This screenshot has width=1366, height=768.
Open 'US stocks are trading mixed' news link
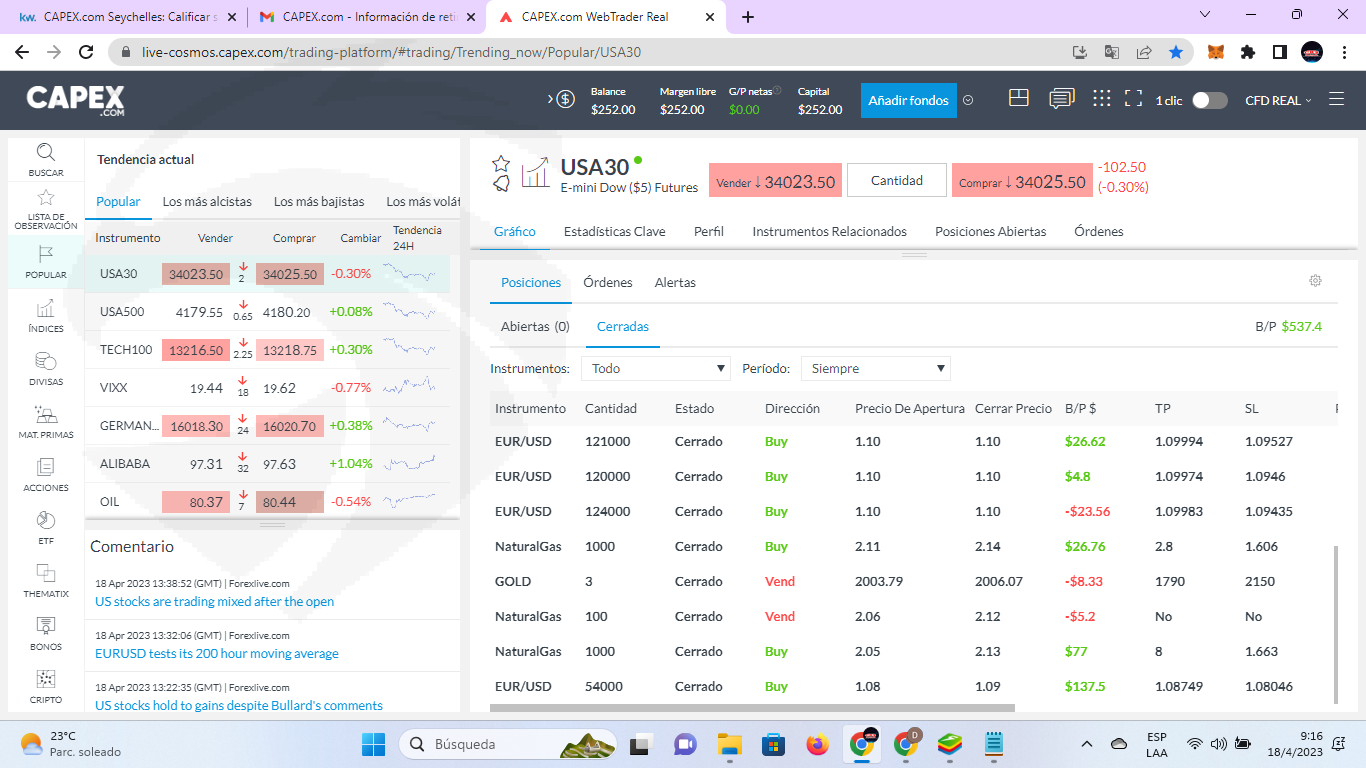214,601
